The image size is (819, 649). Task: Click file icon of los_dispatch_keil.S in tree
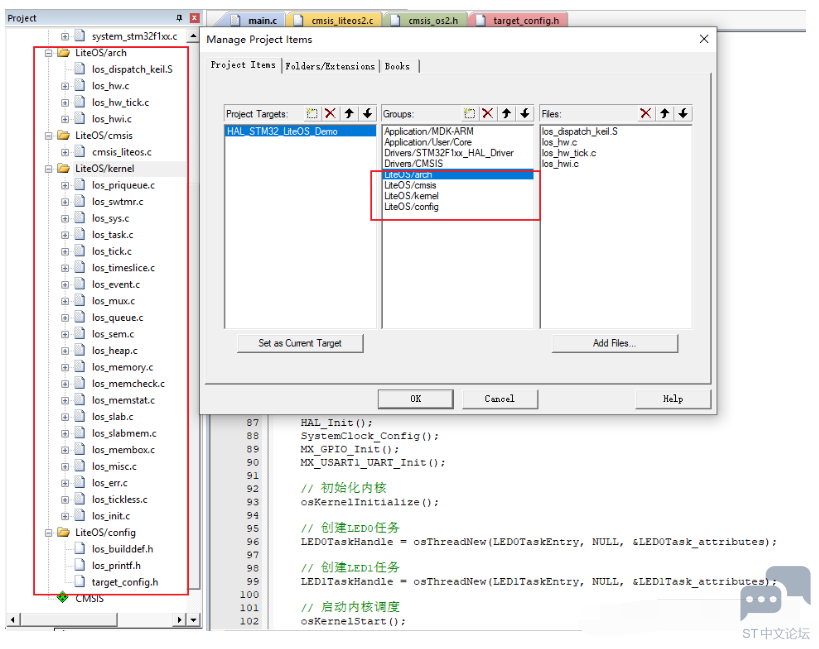[x=80, y=68]
